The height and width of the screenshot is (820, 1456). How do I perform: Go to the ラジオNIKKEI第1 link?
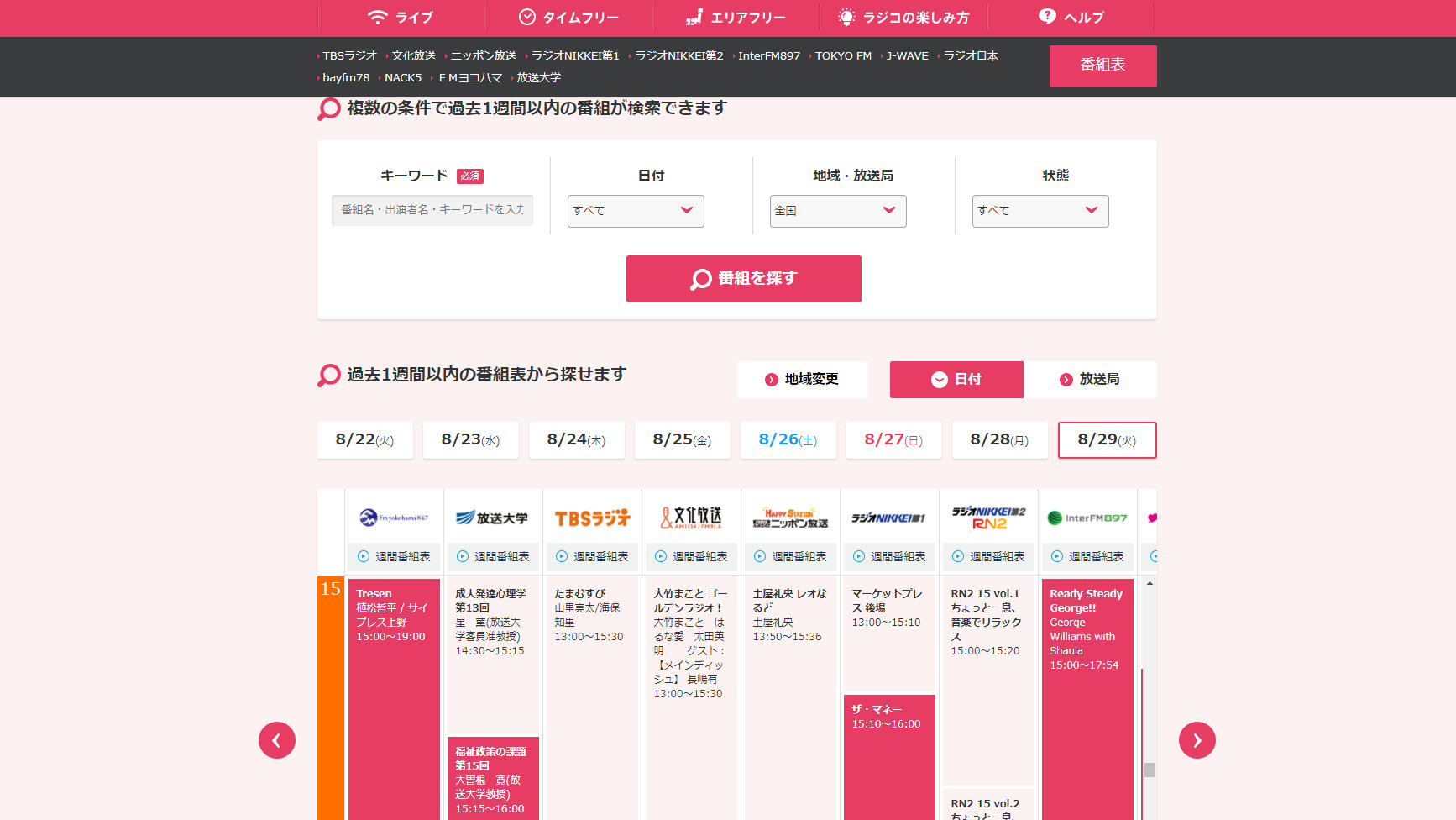pos(574,55)
